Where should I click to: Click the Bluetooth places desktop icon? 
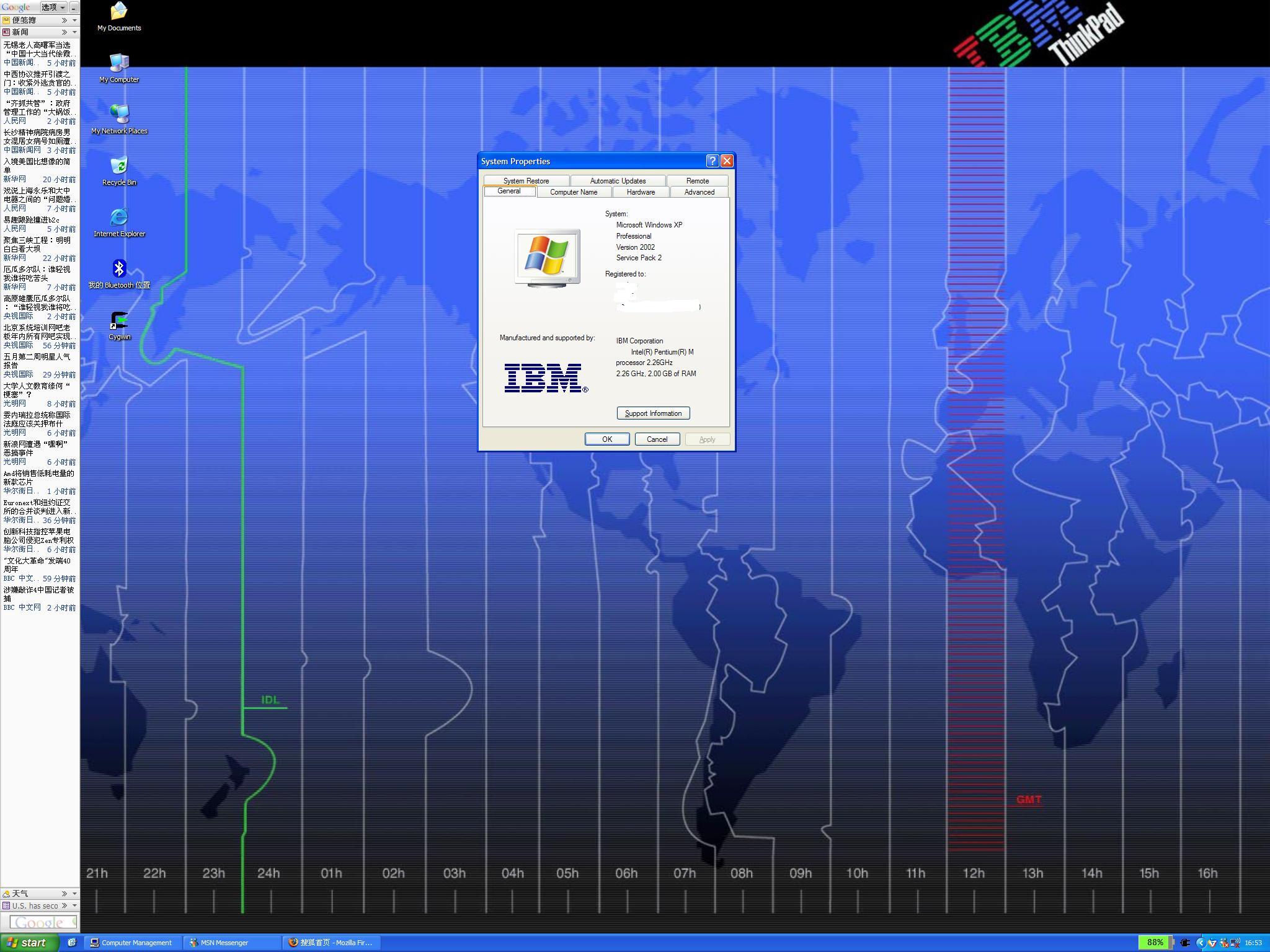(x=119, y=269)
